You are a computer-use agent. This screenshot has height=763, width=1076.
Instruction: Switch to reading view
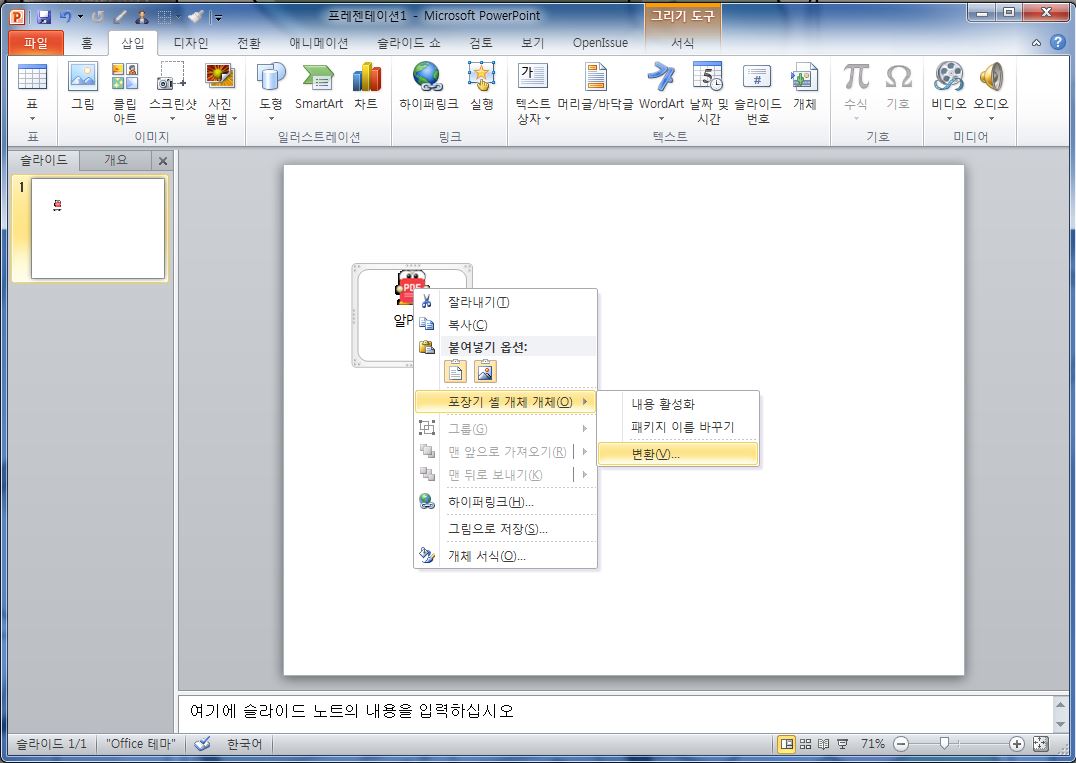(823, 744)
